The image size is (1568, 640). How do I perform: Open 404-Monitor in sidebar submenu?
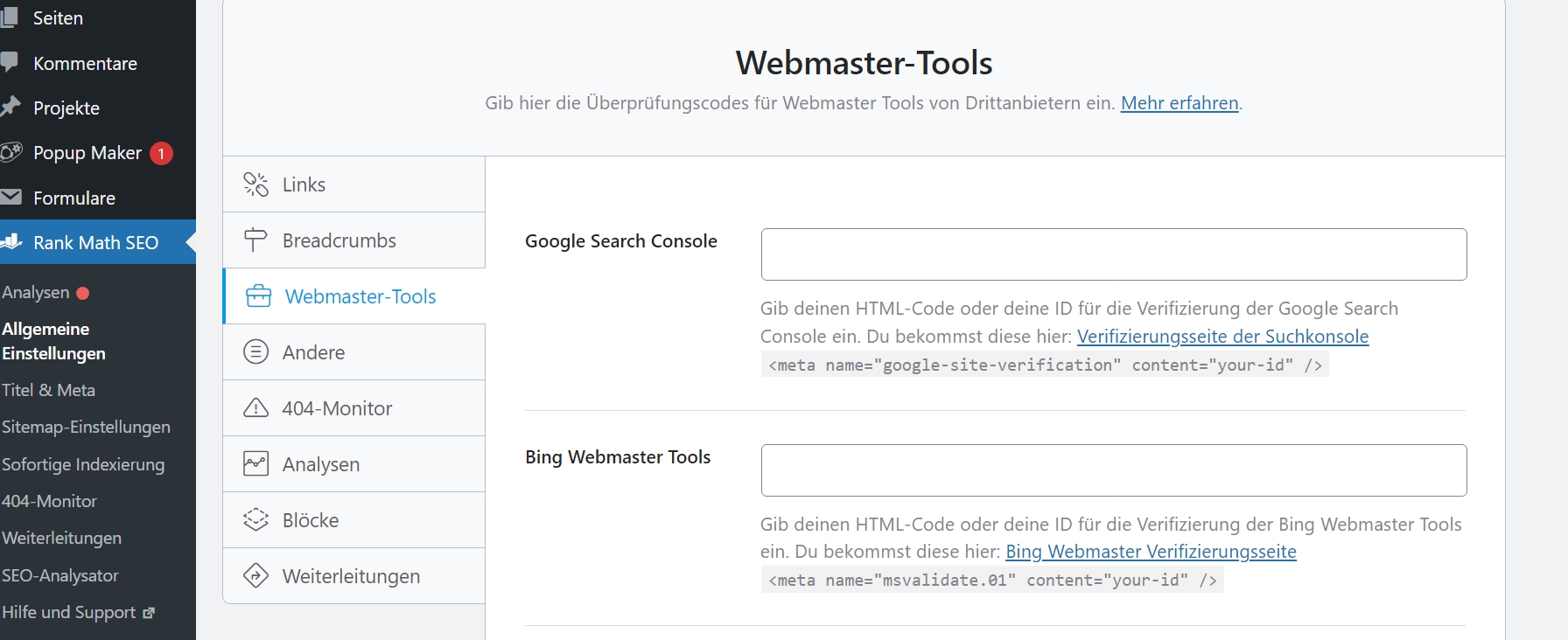pos(49,501)
